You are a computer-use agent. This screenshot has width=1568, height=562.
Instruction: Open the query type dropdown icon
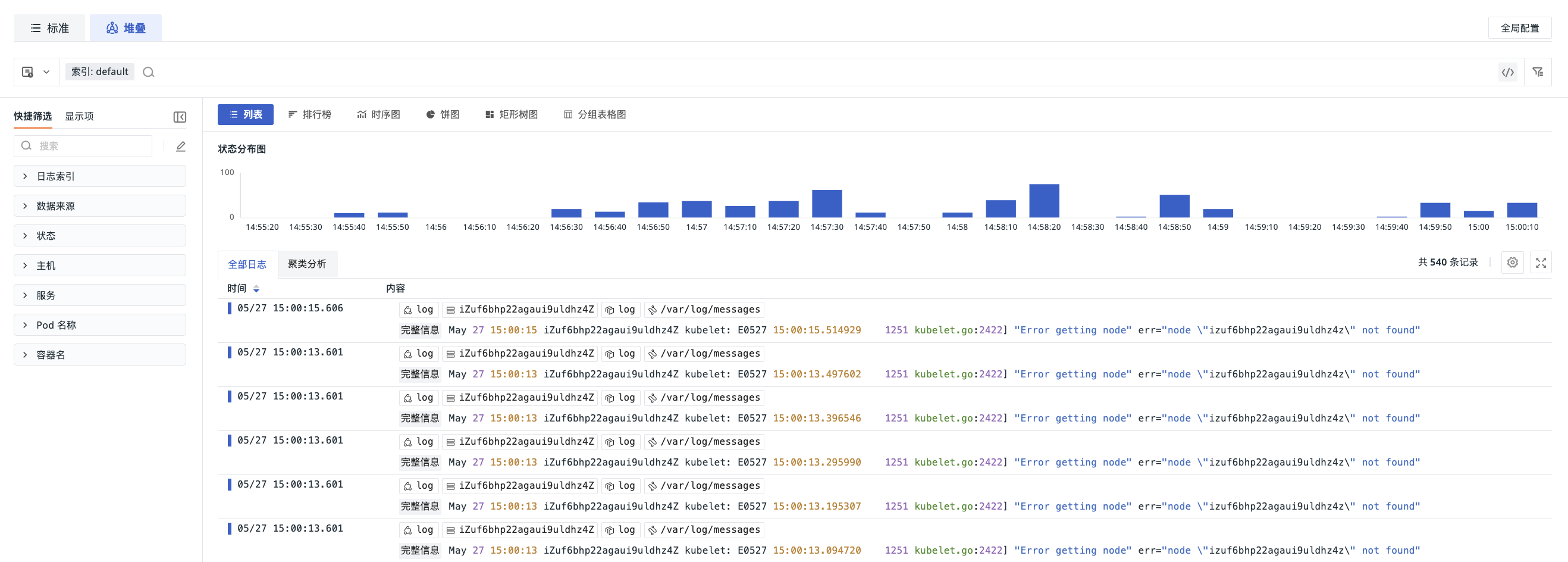pyautogui.click(x=36, y=72)
